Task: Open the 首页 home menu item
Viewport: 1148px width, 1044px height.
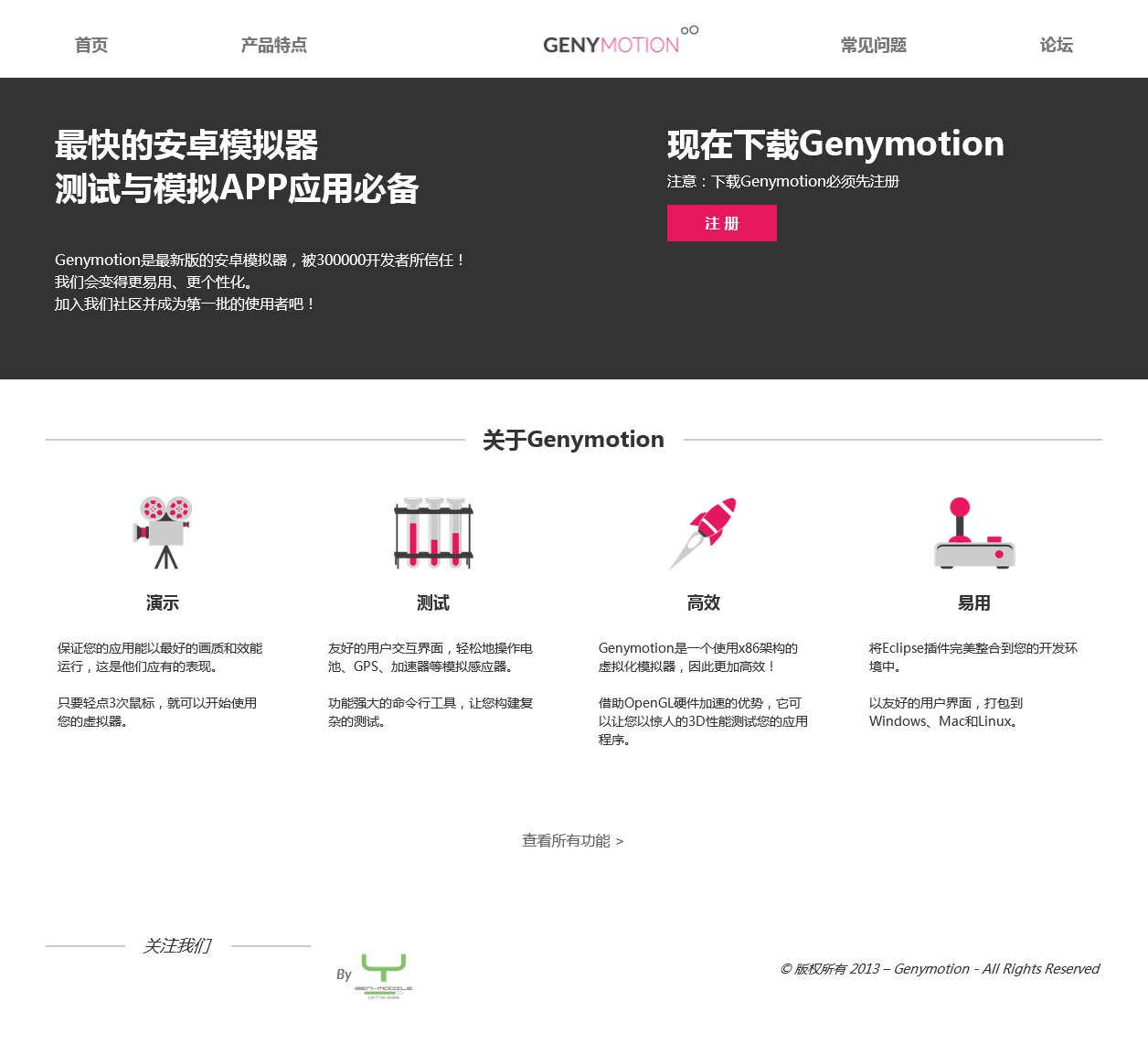Action: pyautogui.click(x=91, y=45)
